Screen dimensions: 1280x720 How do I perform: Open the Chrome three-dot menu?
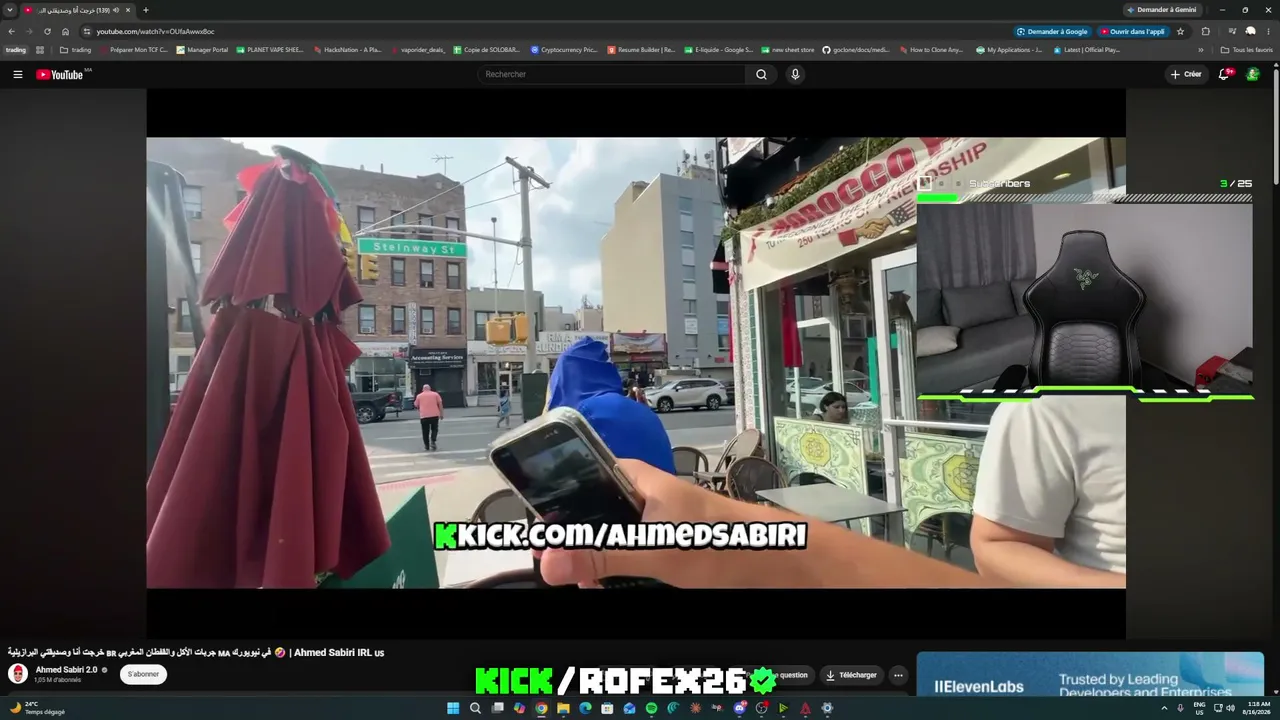pyautogui.click(x=1269, y=31)
